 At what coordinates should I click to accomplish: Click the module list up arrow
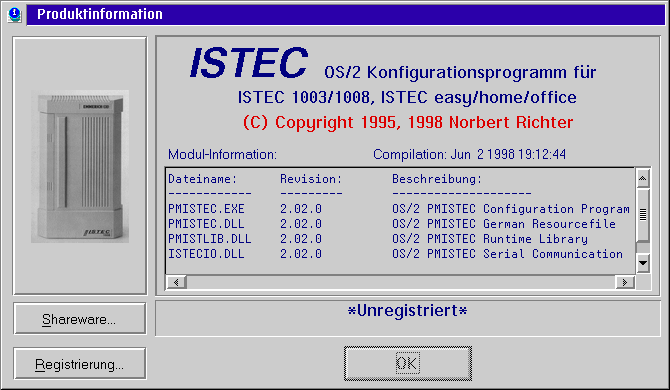(643, 179)
